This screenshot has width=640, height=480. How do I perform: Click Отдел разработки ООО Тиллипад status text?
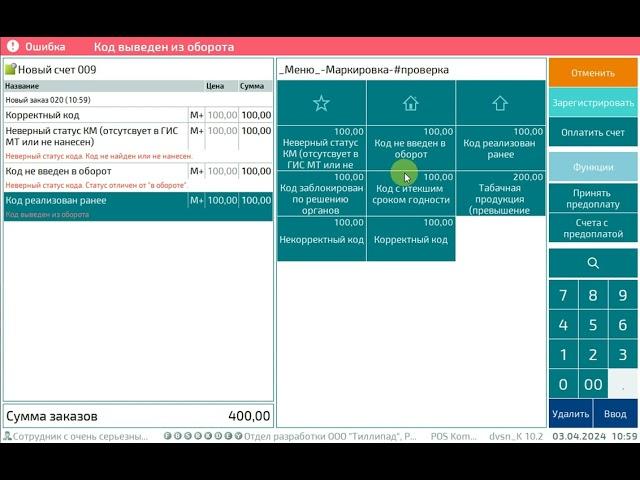pyautogui.click(x=330, y=436)
